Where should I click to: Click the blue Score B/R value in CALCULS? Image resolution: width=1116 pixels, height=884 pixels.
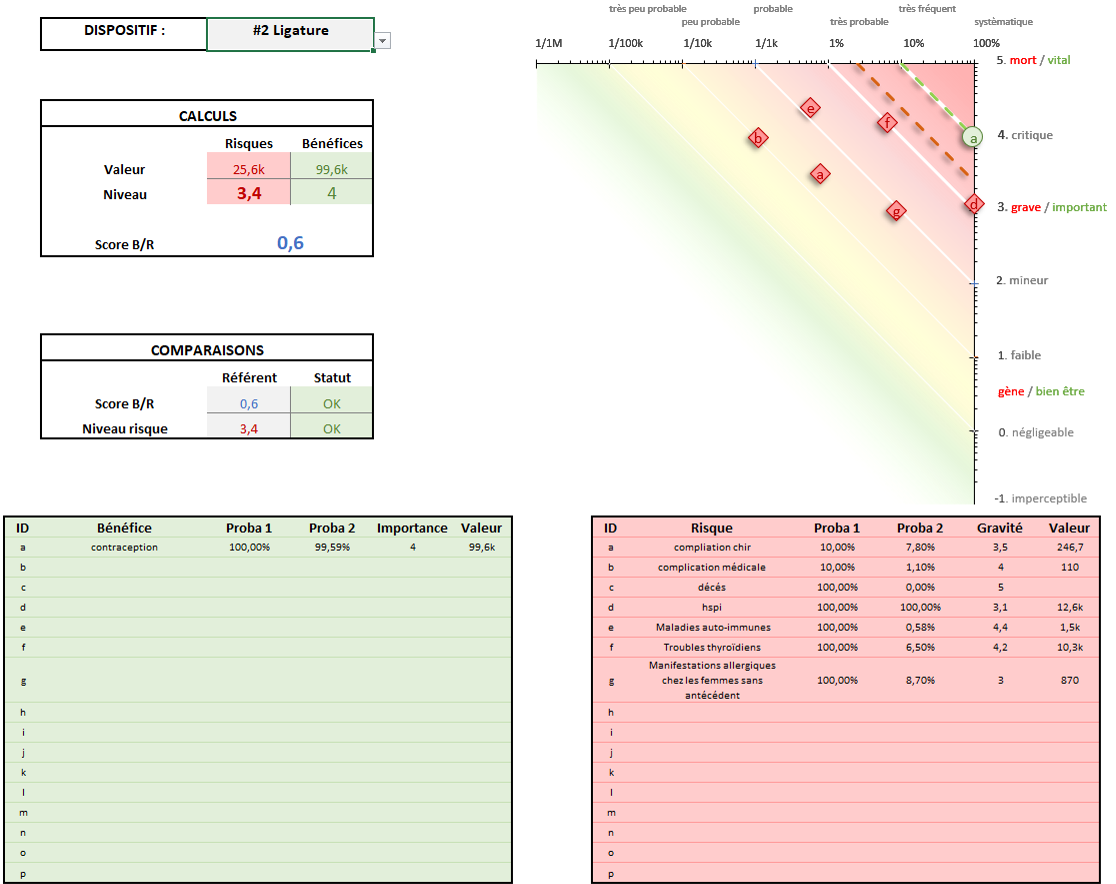tap(290, 243)
